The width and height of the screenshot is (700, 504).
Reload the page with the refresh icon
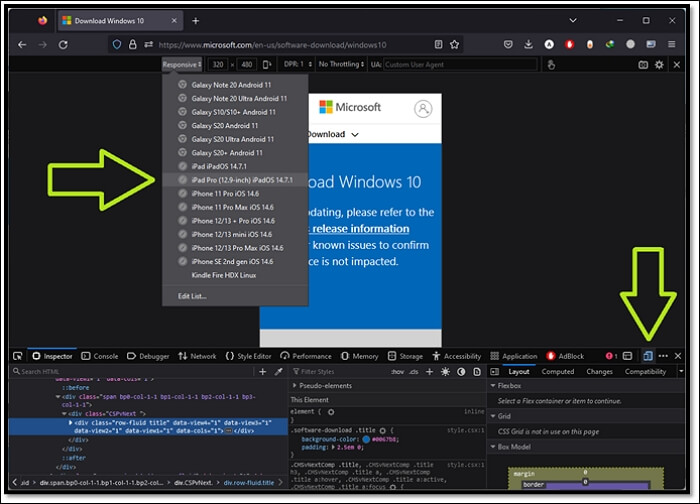[x=64, y=44]
